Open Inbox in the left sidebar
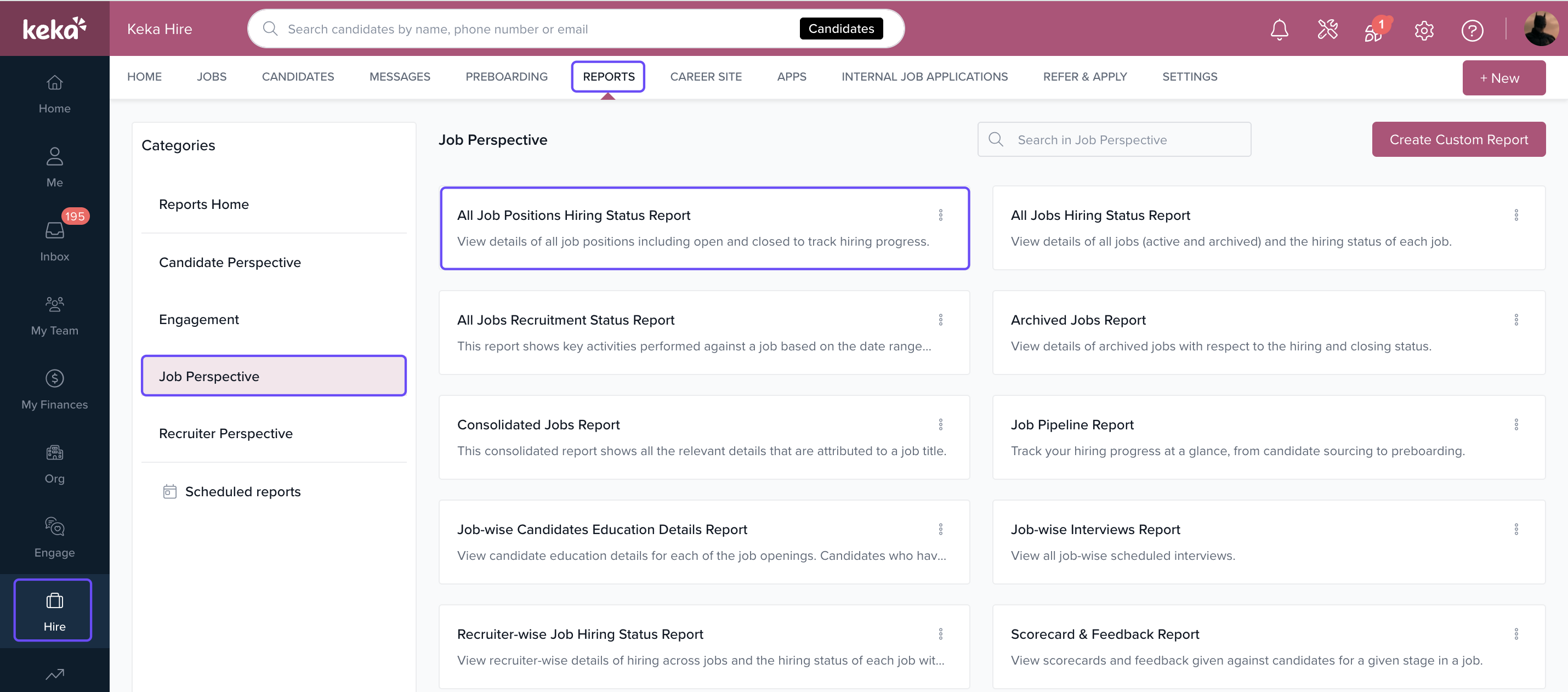 tap(54, 241)
